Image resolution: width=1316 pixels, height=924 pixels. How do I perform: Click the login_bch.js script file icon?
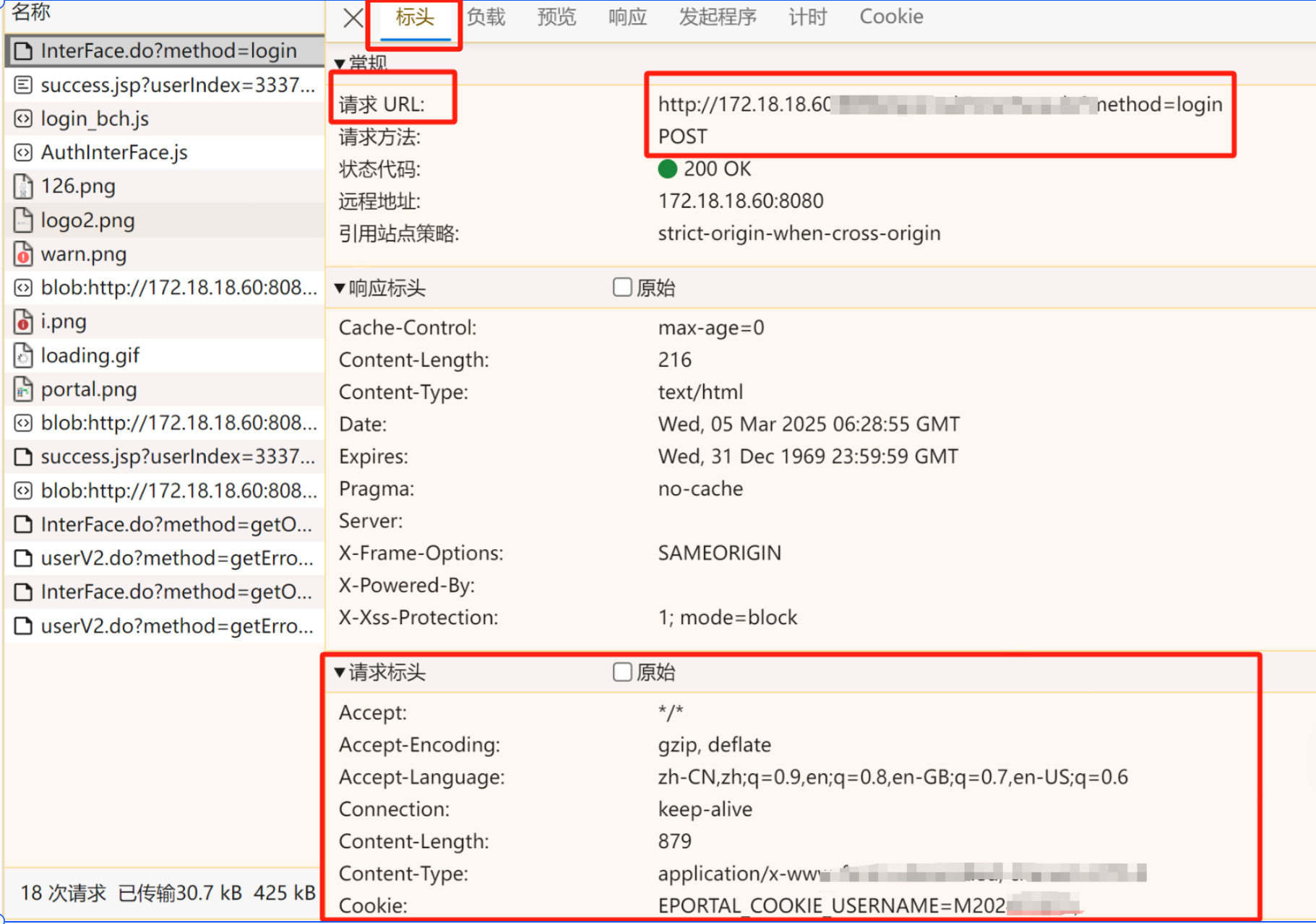(23, 118)
